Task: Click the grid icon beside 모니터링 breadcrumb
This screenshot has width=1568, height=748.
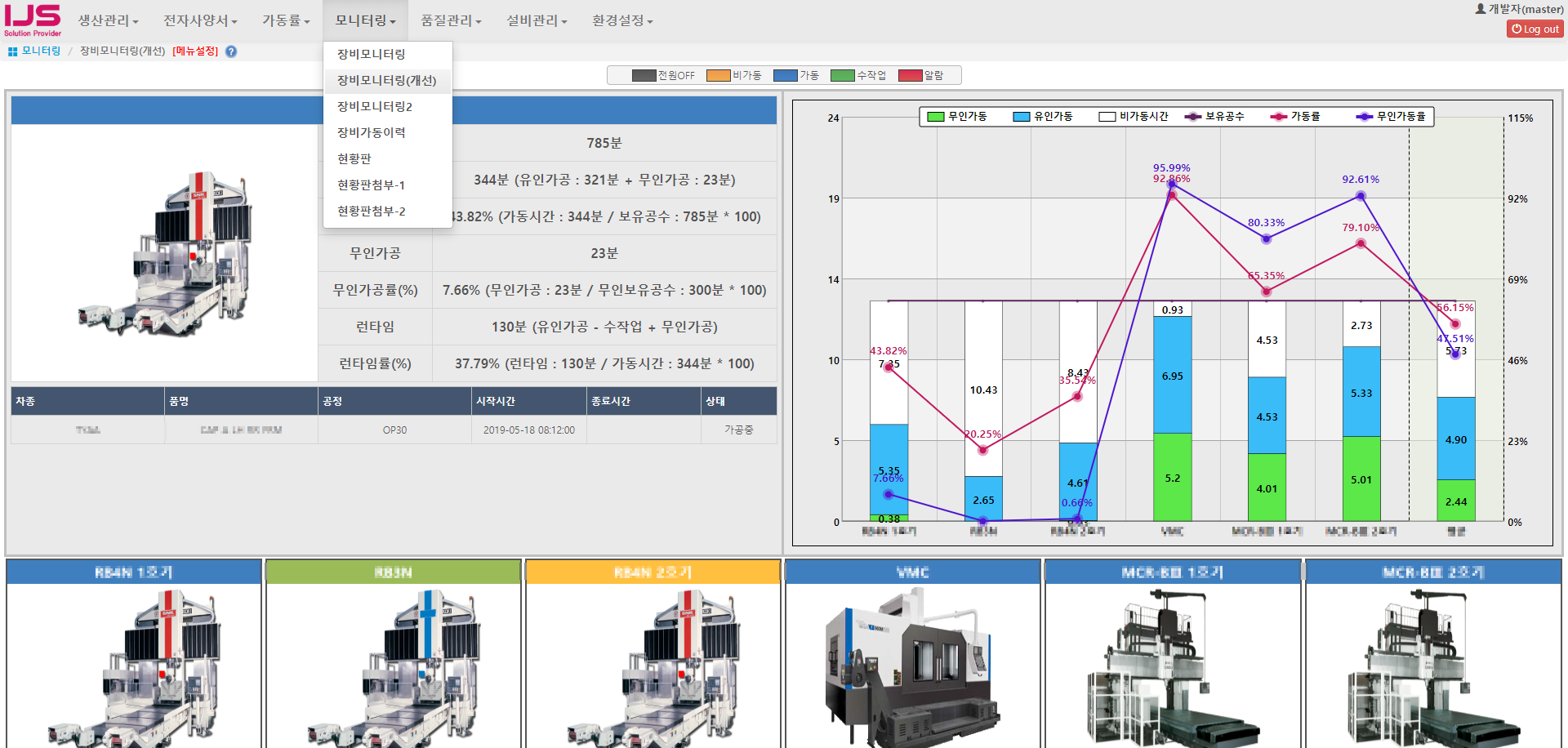Action: 12,51
